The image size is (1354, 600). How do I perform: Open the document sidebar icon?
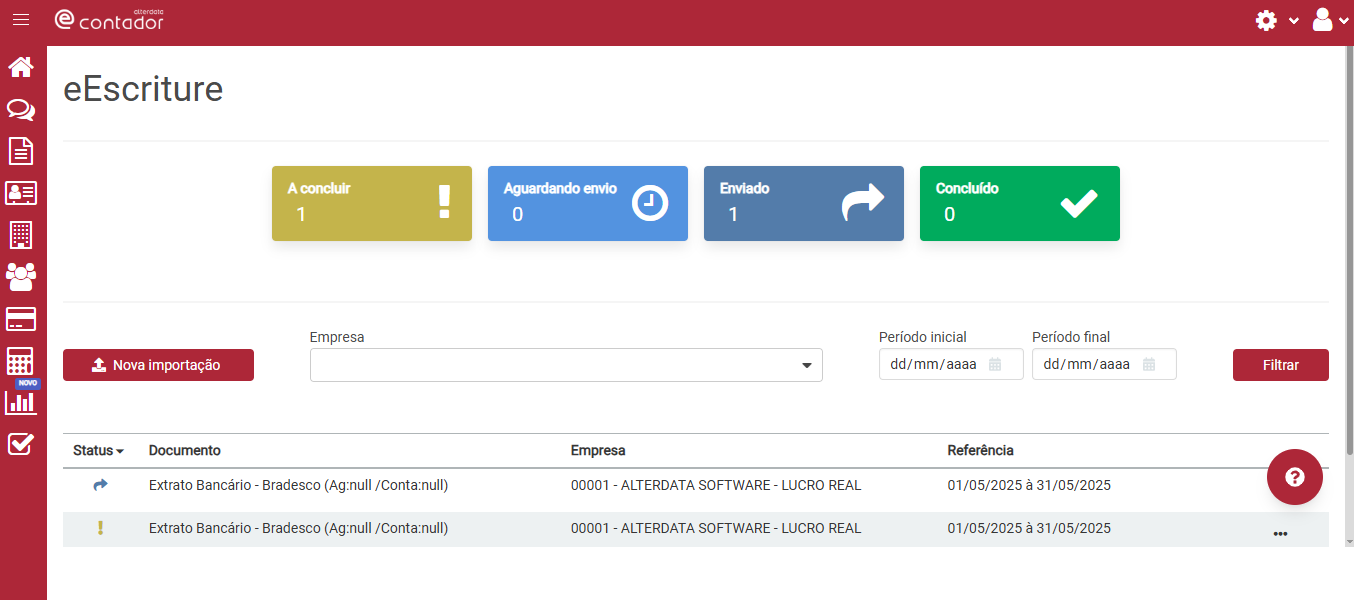[21, 151]
